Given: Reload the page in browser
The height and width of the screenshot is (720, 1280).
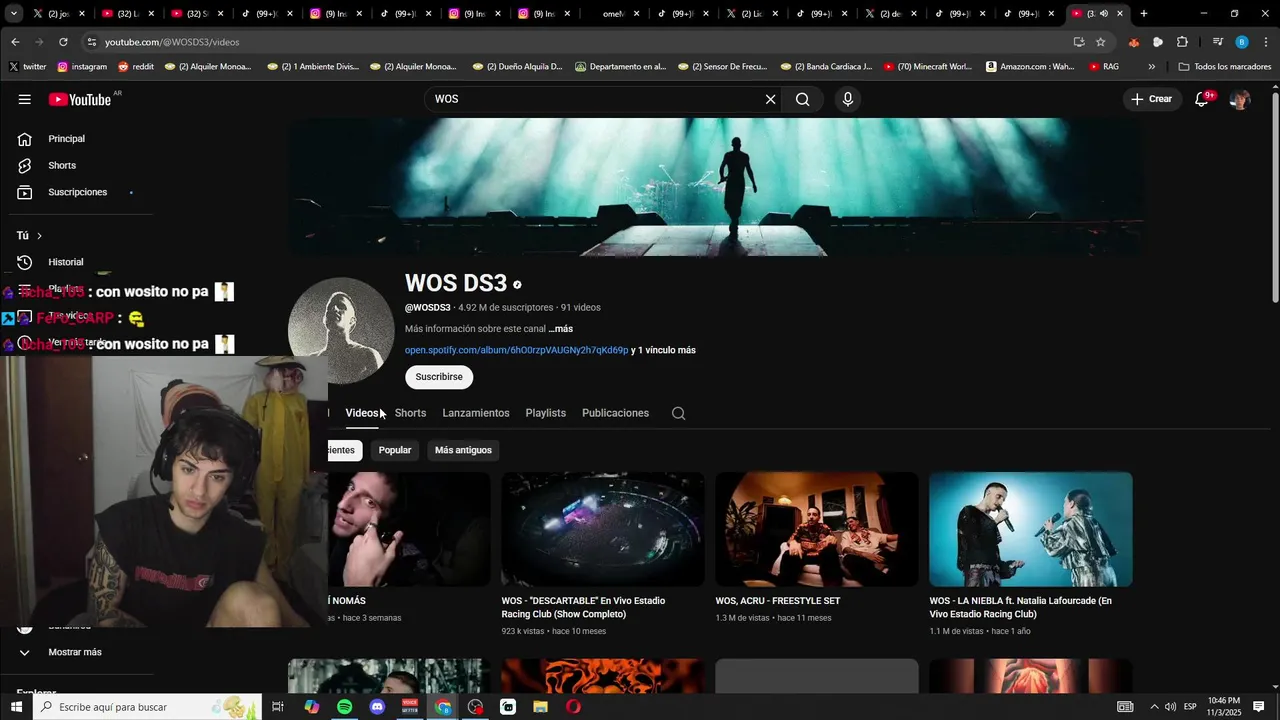Looking at the screenshot, I should click(63, 42).
